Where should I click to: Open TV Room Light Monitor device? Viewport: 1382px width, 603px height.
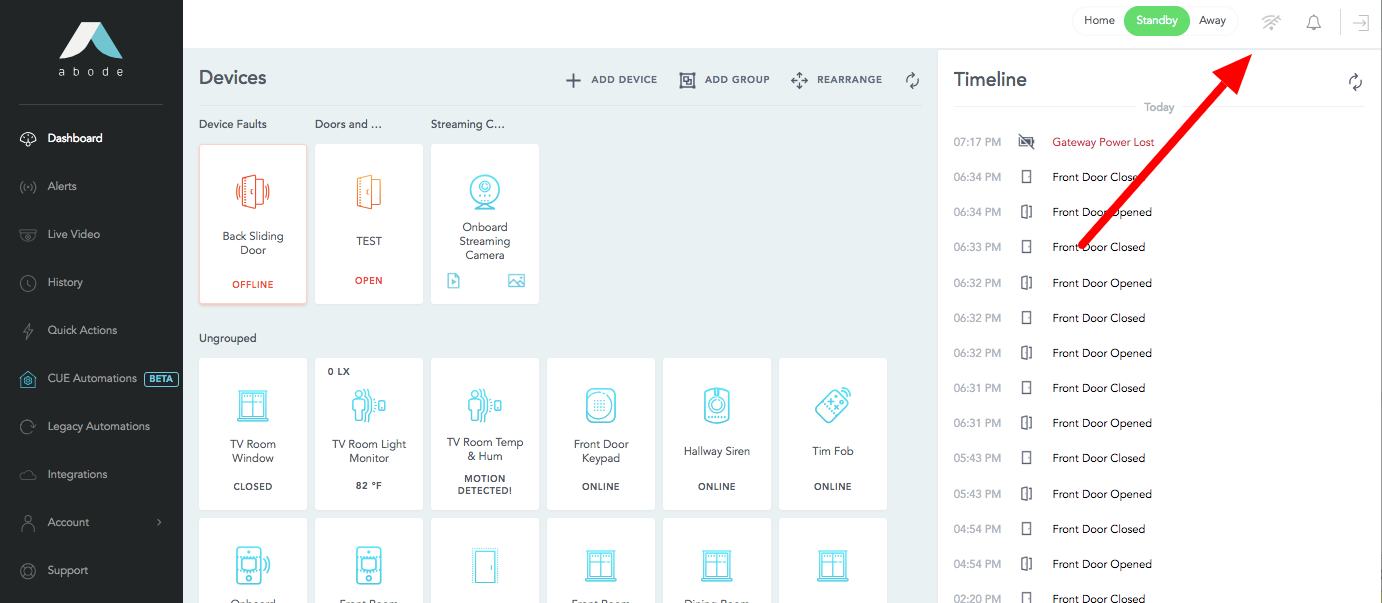pyautogui.click(x=369, y=433)
